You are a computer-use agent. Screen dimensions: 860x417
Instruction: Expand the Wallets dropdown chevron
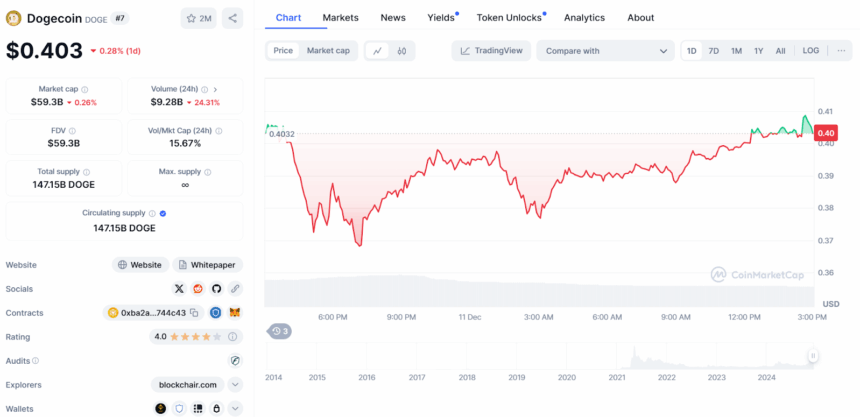click(235, 409)
